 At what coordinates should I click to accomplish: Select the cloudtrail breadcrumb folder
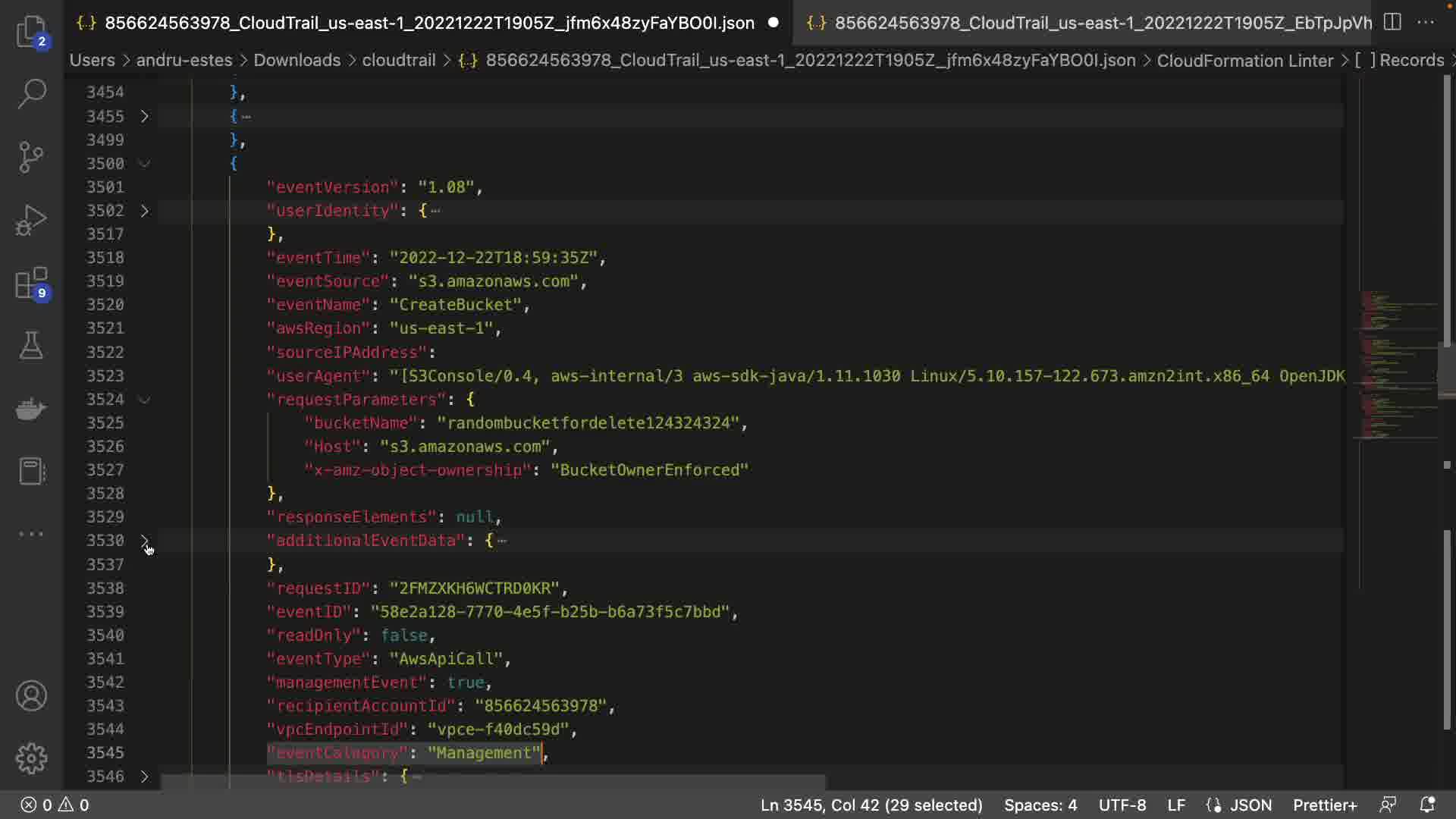click(398, 60)
